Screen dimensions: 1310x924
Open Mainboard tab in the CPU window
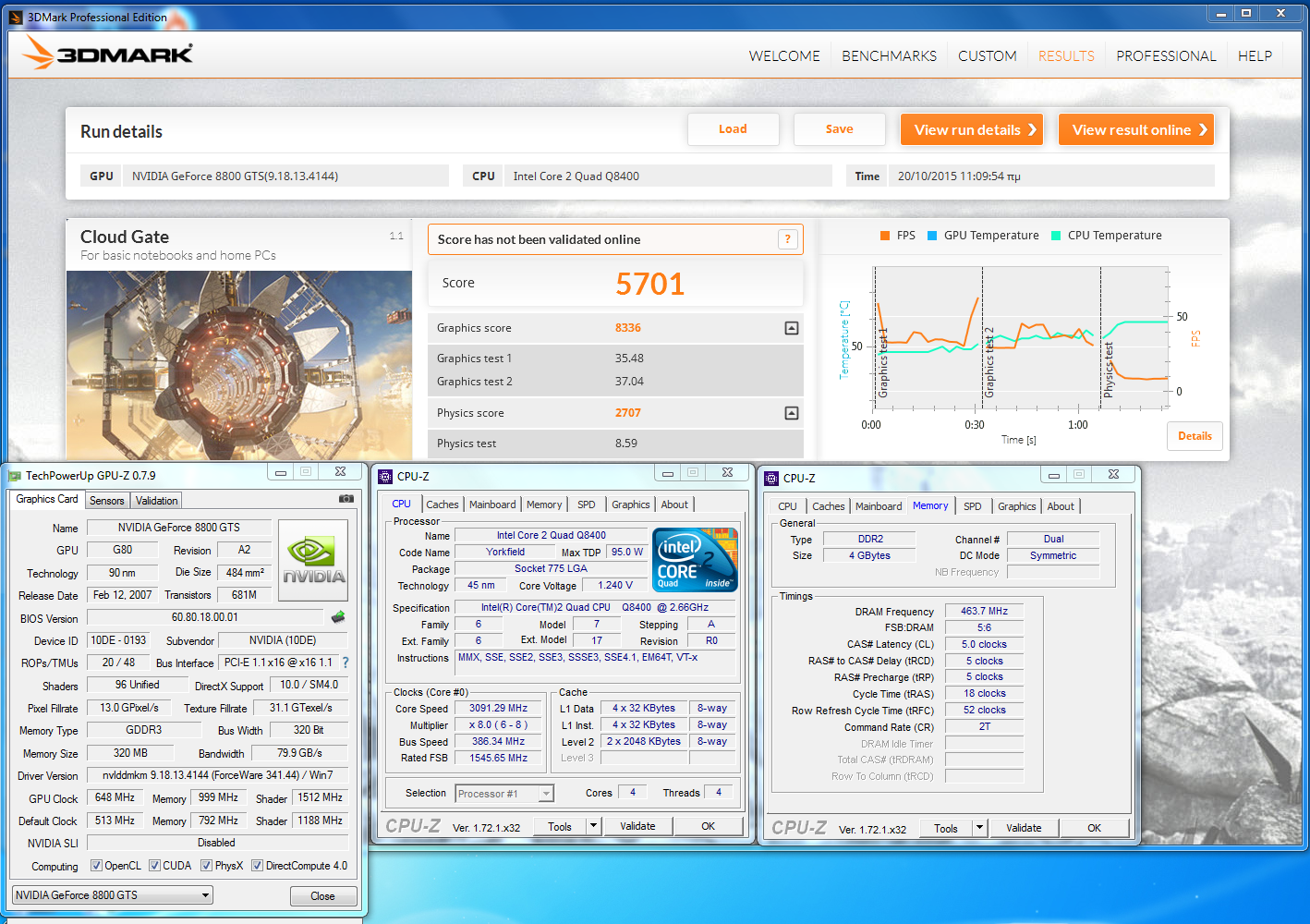[492, 505]
